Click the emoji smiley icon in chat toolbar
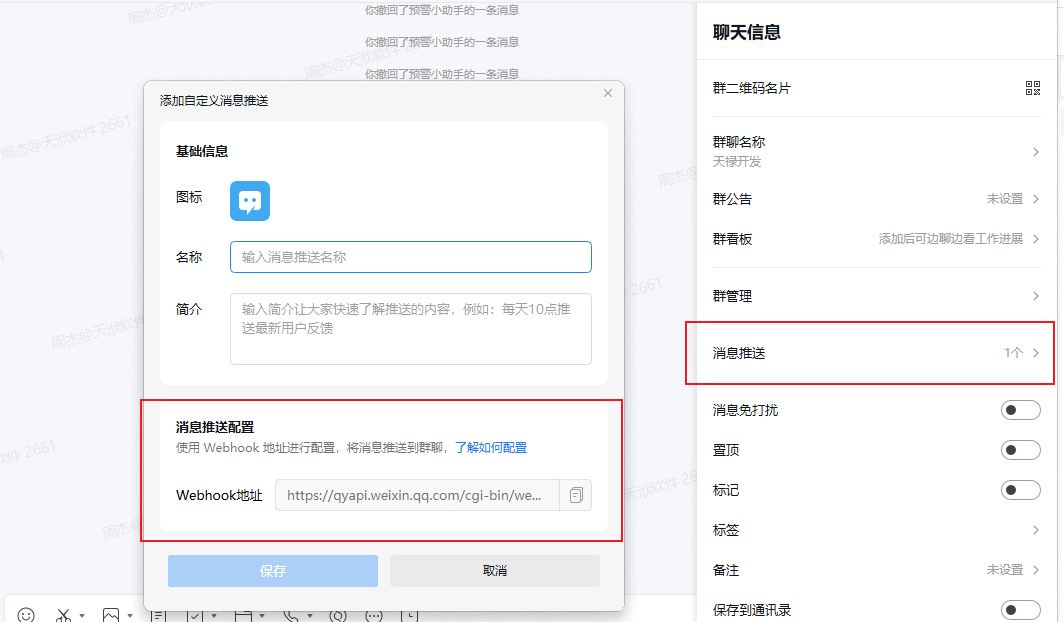 point(26,614)
